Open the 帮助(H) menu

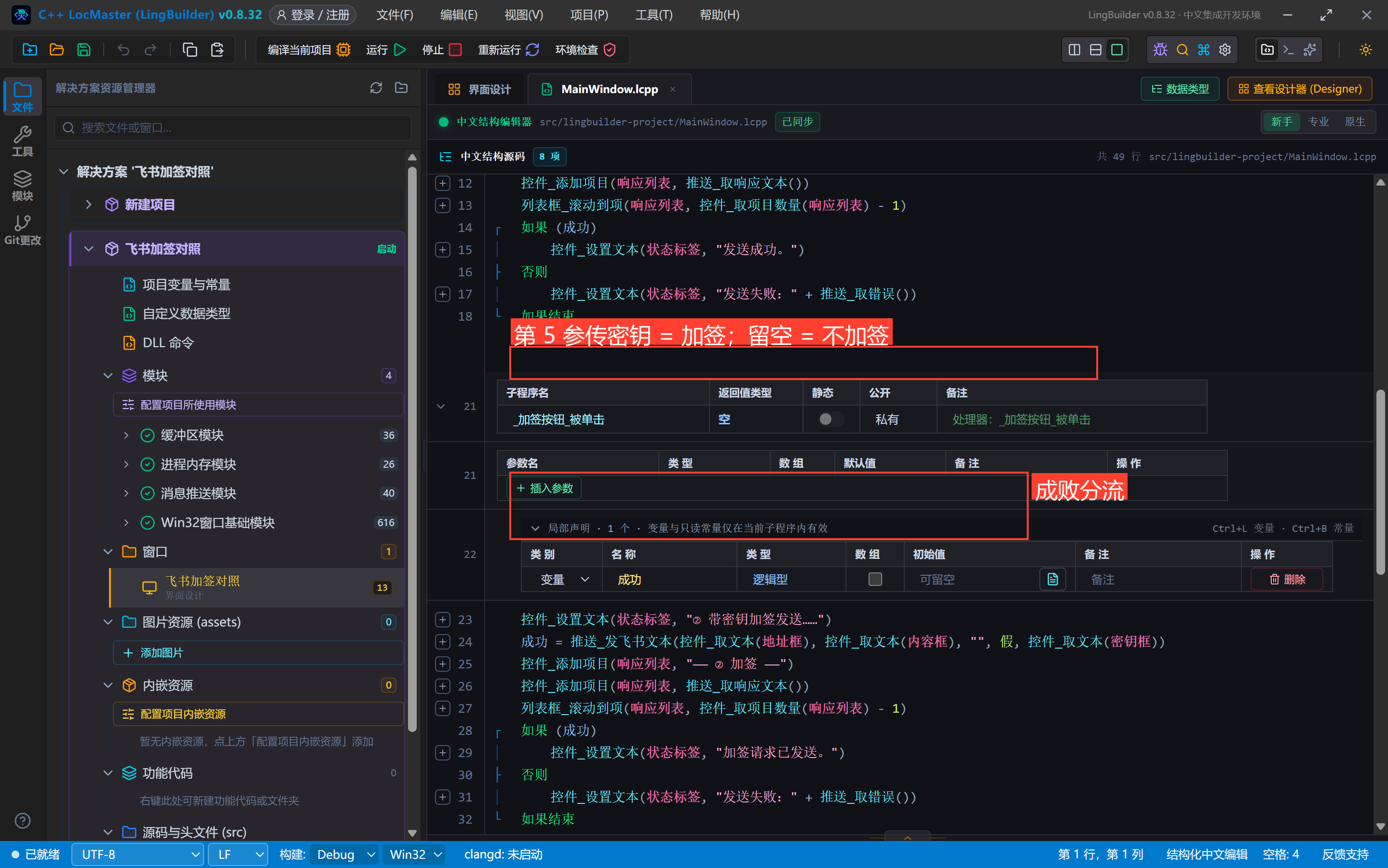click(719, 15)
